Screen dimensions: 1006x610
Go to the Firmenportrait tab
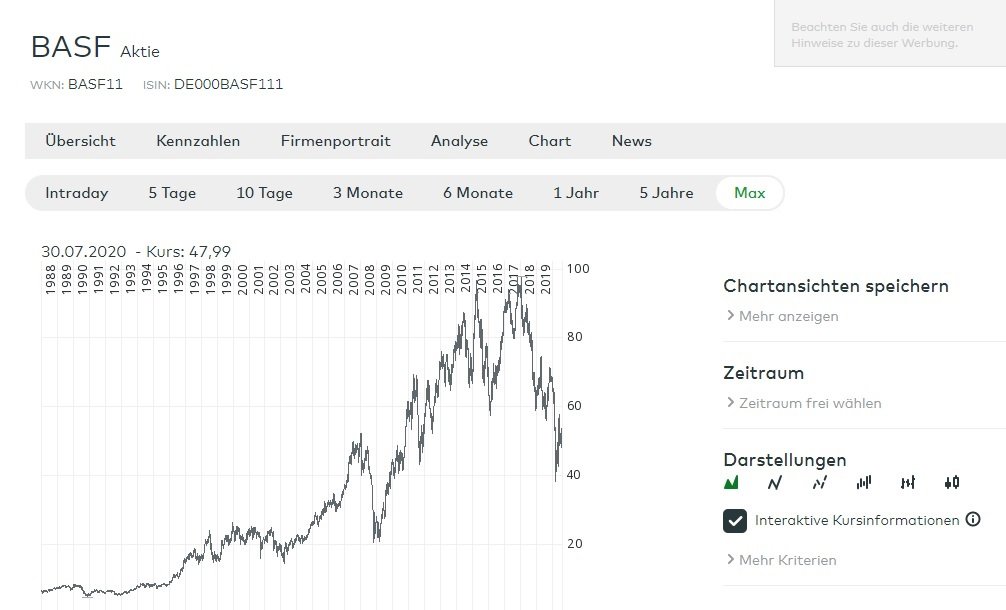[x=335, y=141]
